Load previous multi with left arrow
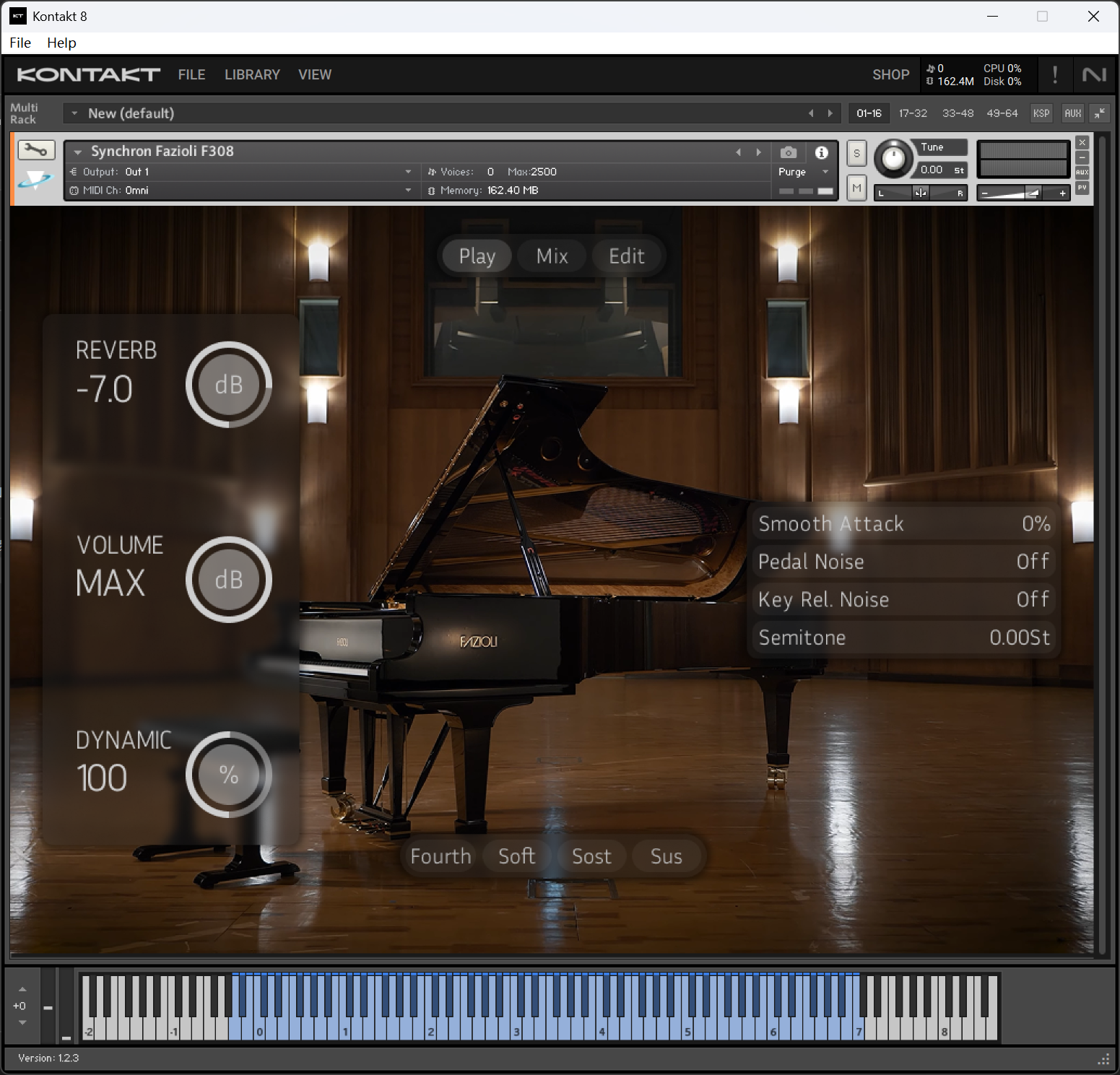The image size is (1120, 1075). 811,113
